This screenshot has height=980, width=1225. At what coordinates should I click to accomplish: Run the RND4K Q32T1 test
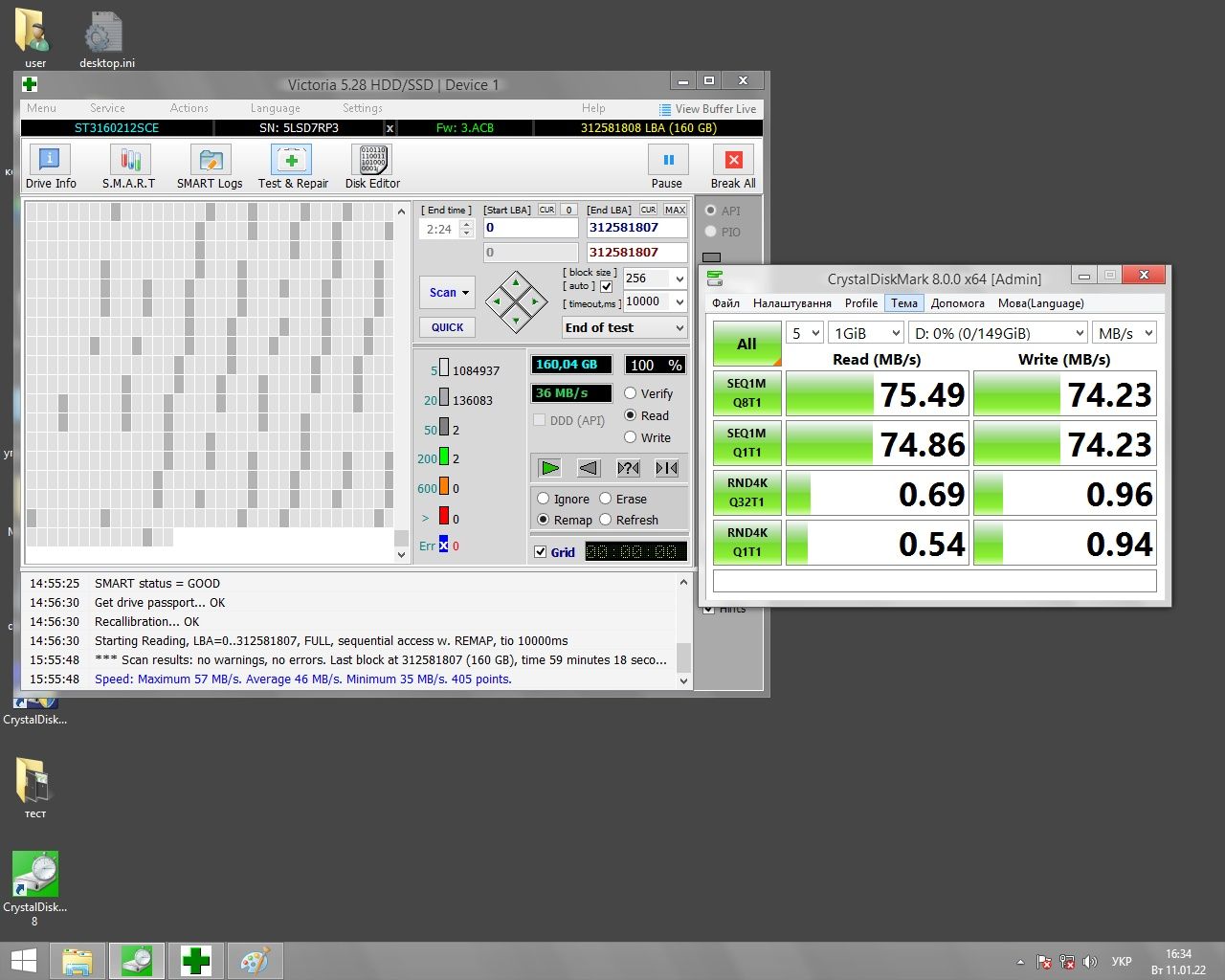(747, 493)
